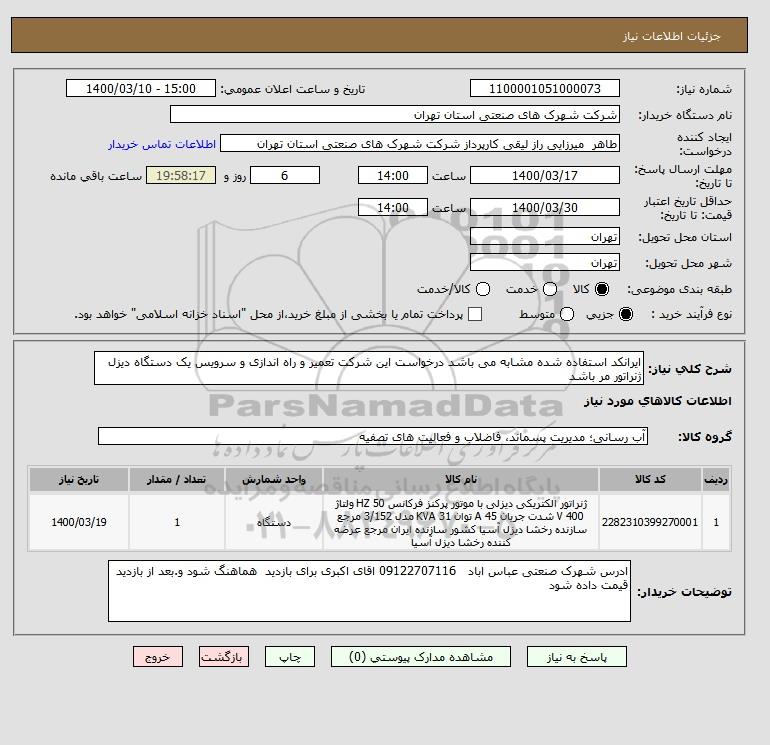This screenshot has width=770, height=745.
Task: Click the delivery city field تهران
Action: (545, 263)
